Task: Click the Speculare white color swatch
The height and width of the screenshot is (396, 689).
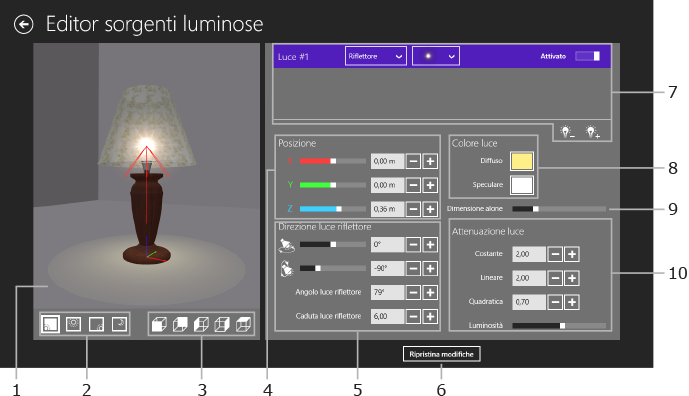Action: click(522, 185)
